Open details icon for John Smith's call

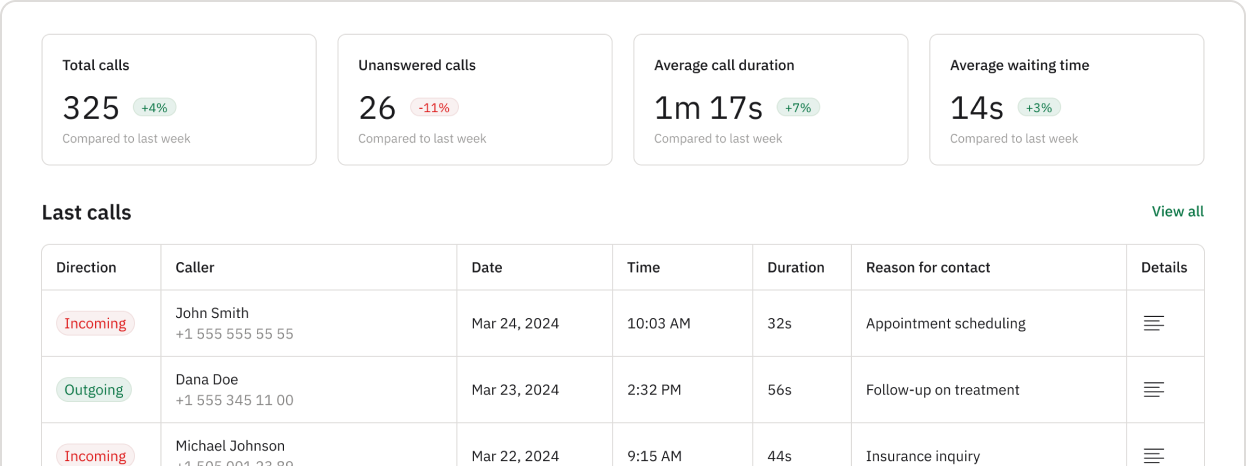1154,323
